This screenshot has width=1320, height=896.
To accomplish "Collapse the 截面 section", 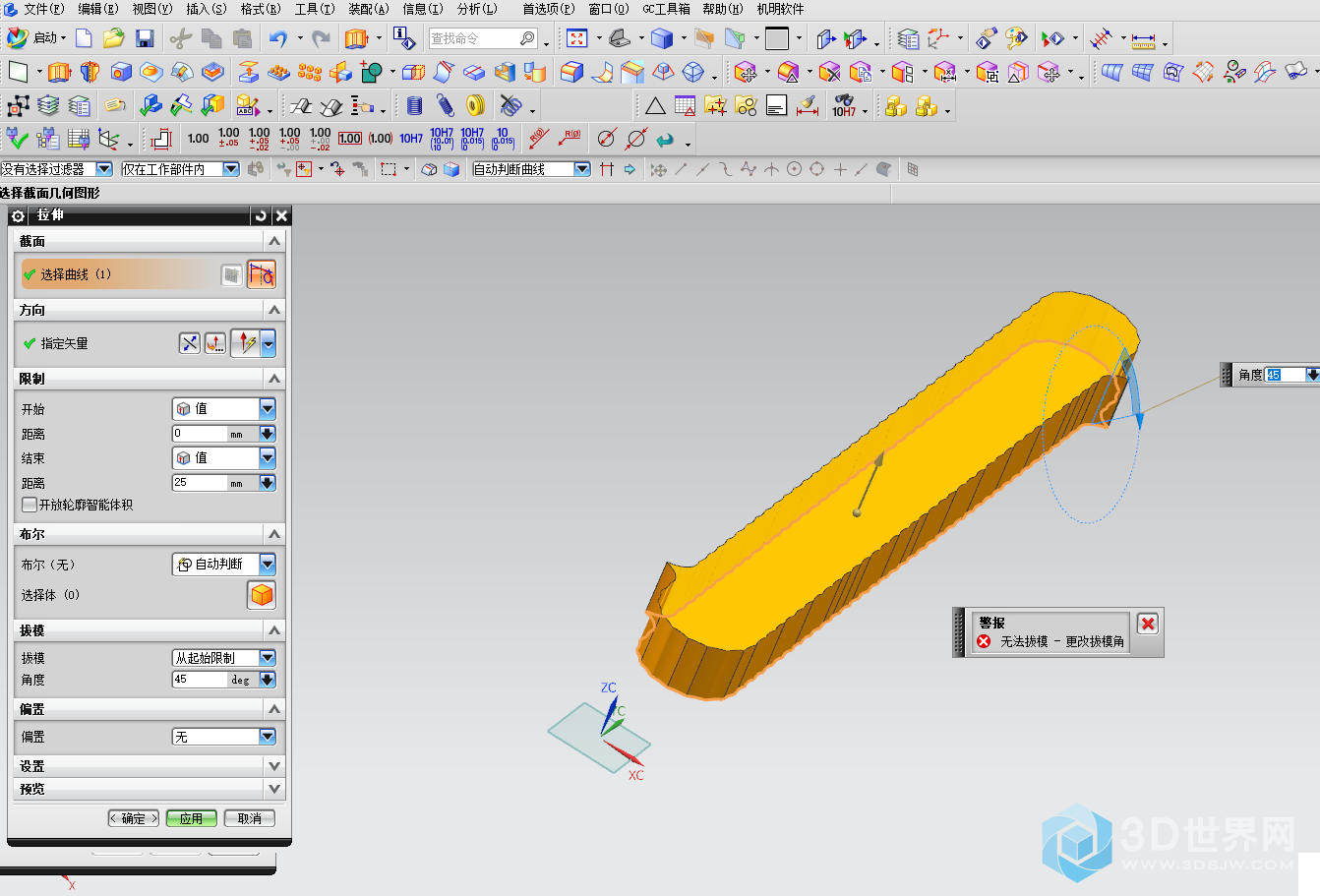I will [274, 241].
